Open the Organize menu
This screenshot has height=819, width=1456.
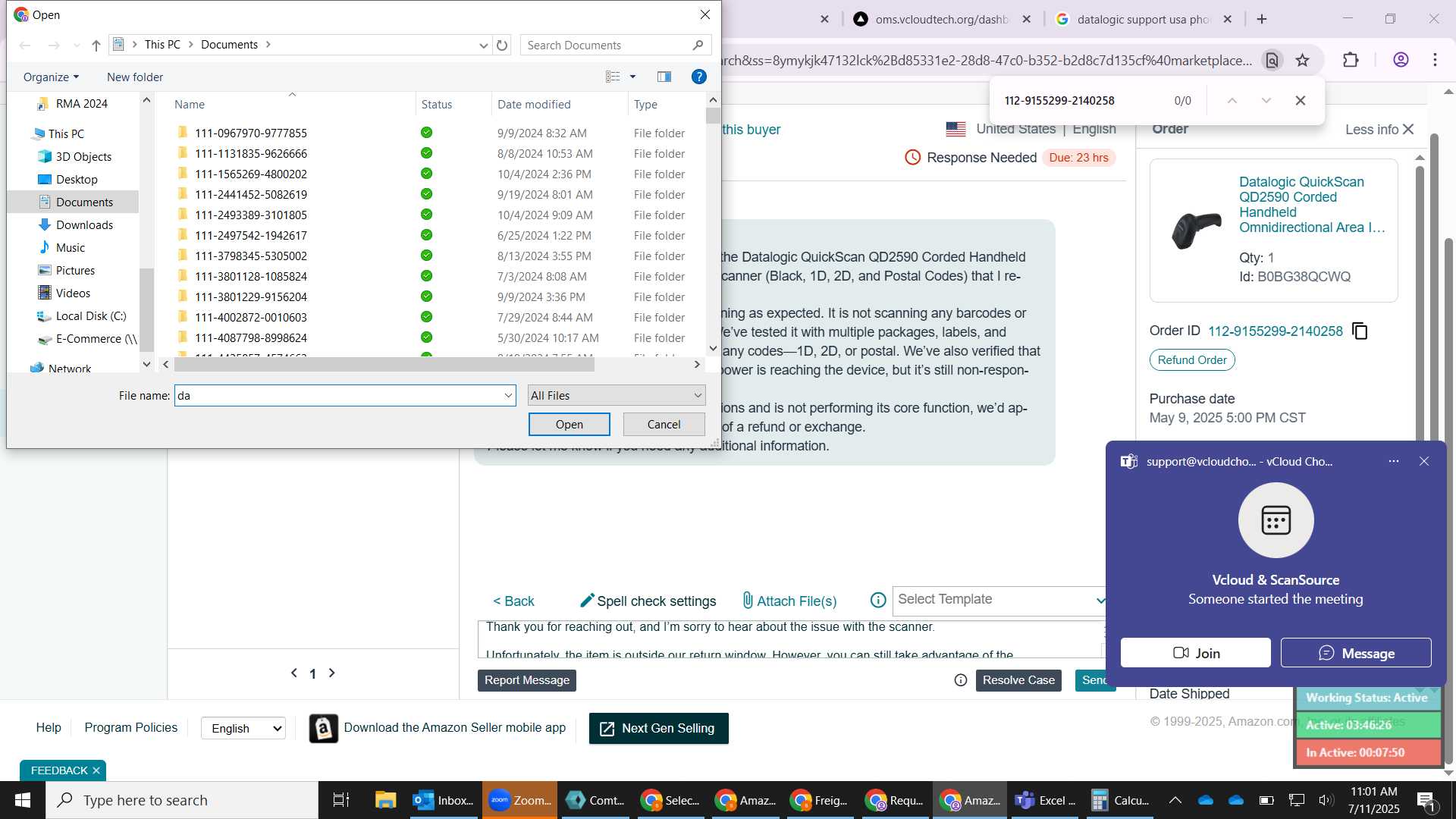[x=51, y=77]
